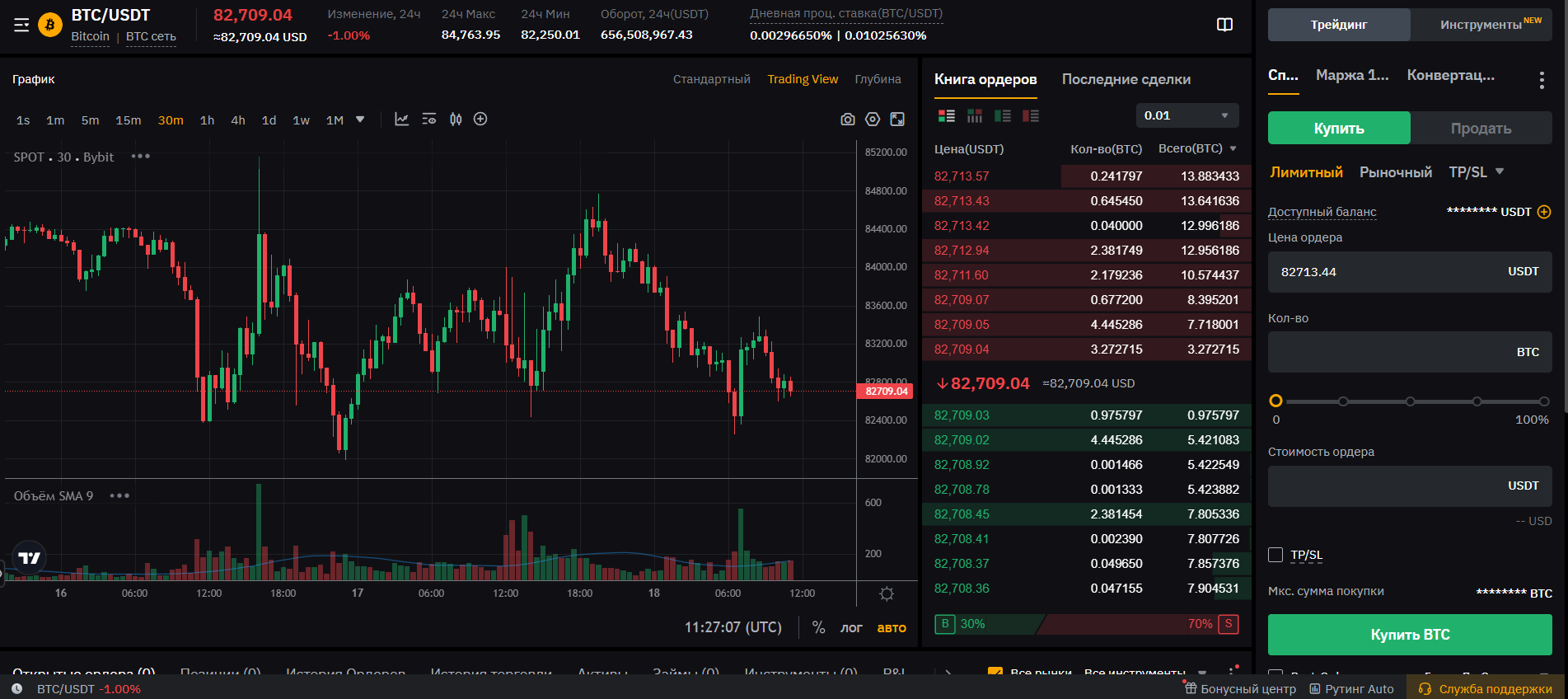Toggle авто scale on chart
This screenshot has width=1568, height=699.
coord(892,627)
